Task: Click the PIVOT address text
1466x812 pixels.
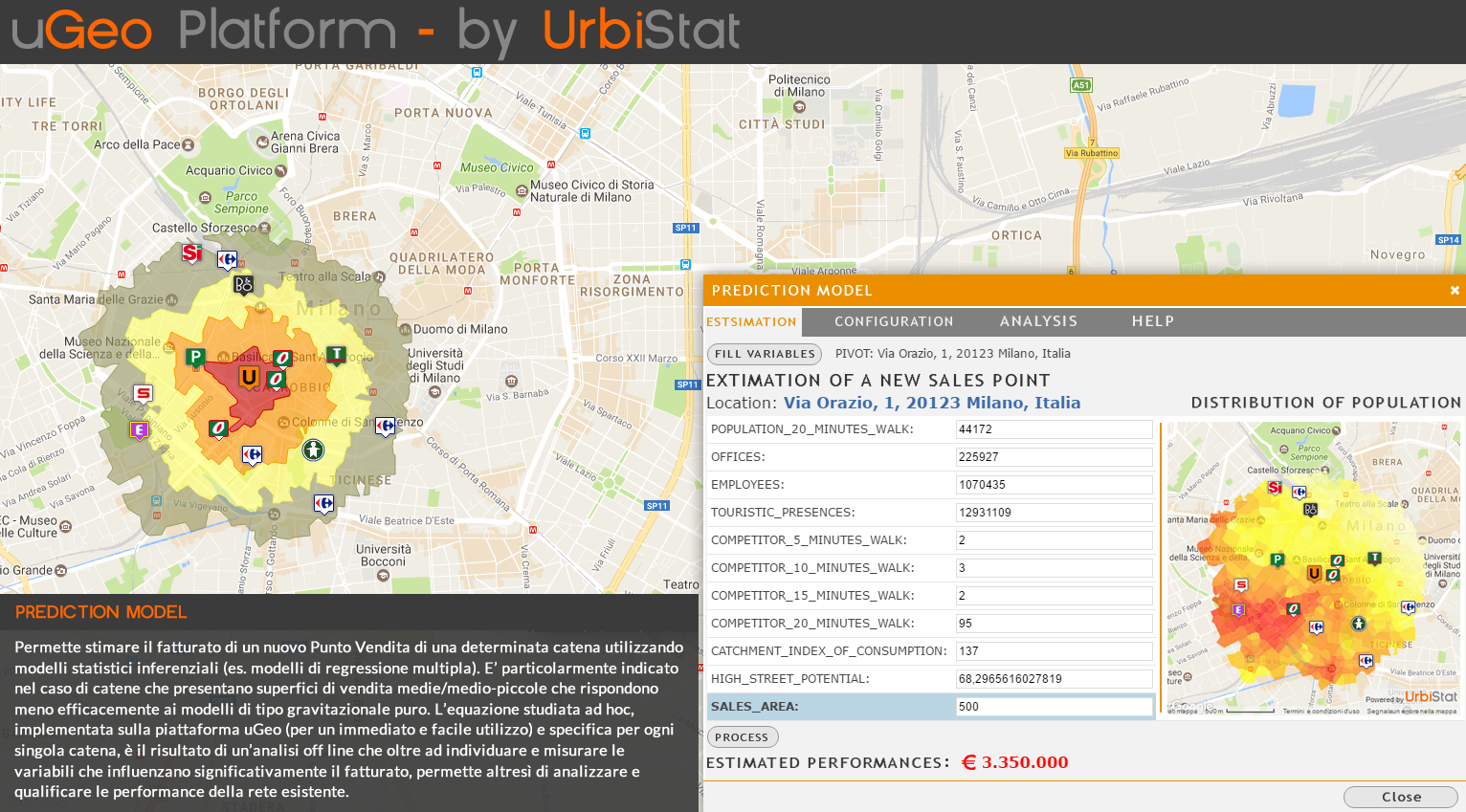Action: tap(953, 354)
